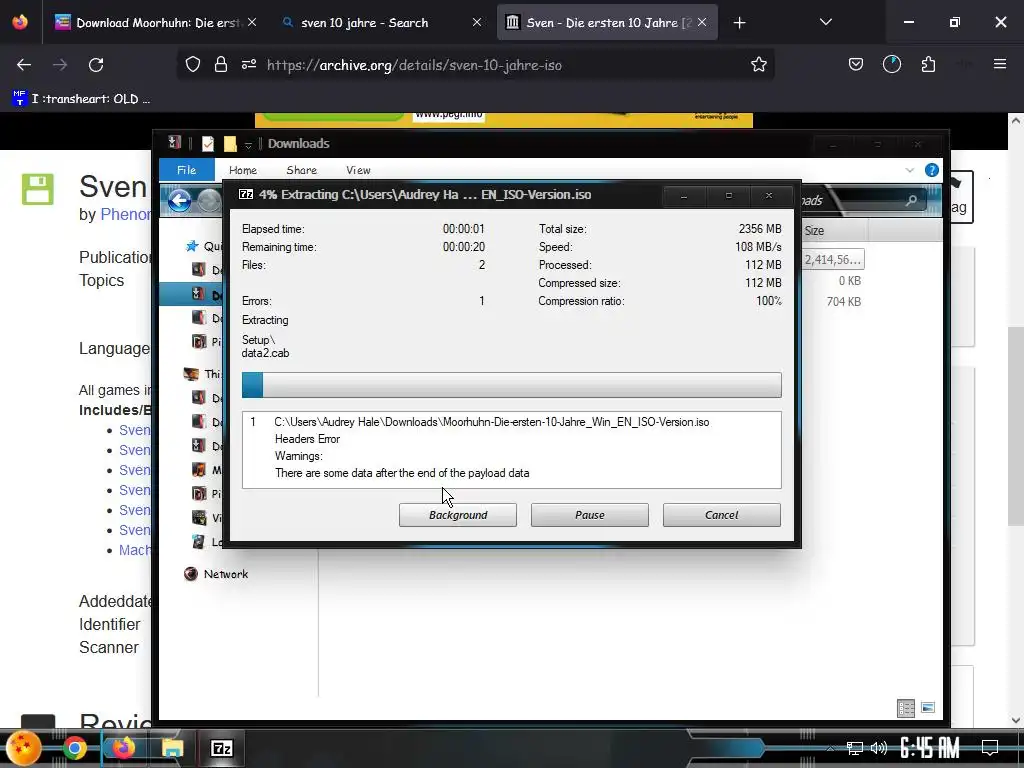This screenshot has height=768, width=1024.
Task: Save page to Pocket
Action: [856, 65]
